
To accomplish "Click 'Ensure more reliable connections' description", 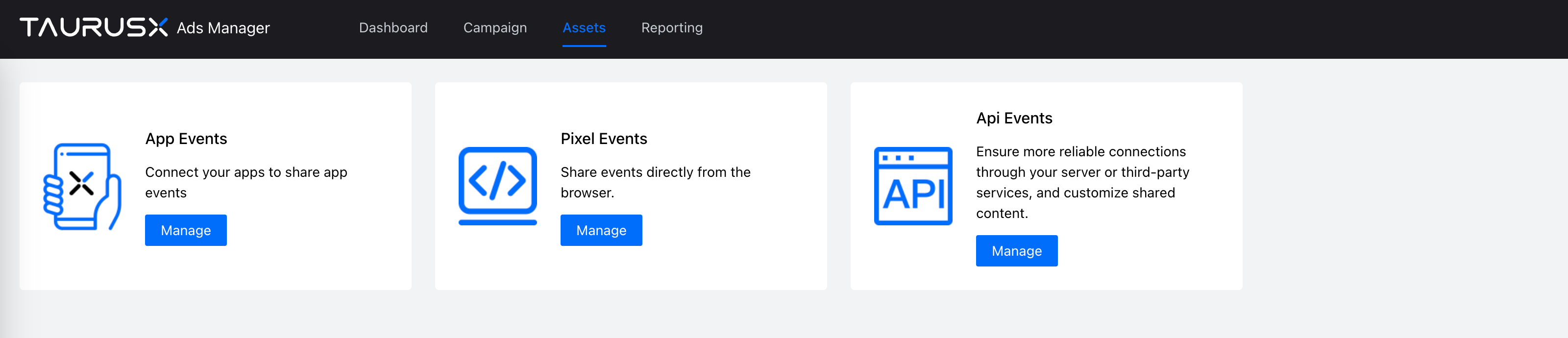I will [1082, 182].
